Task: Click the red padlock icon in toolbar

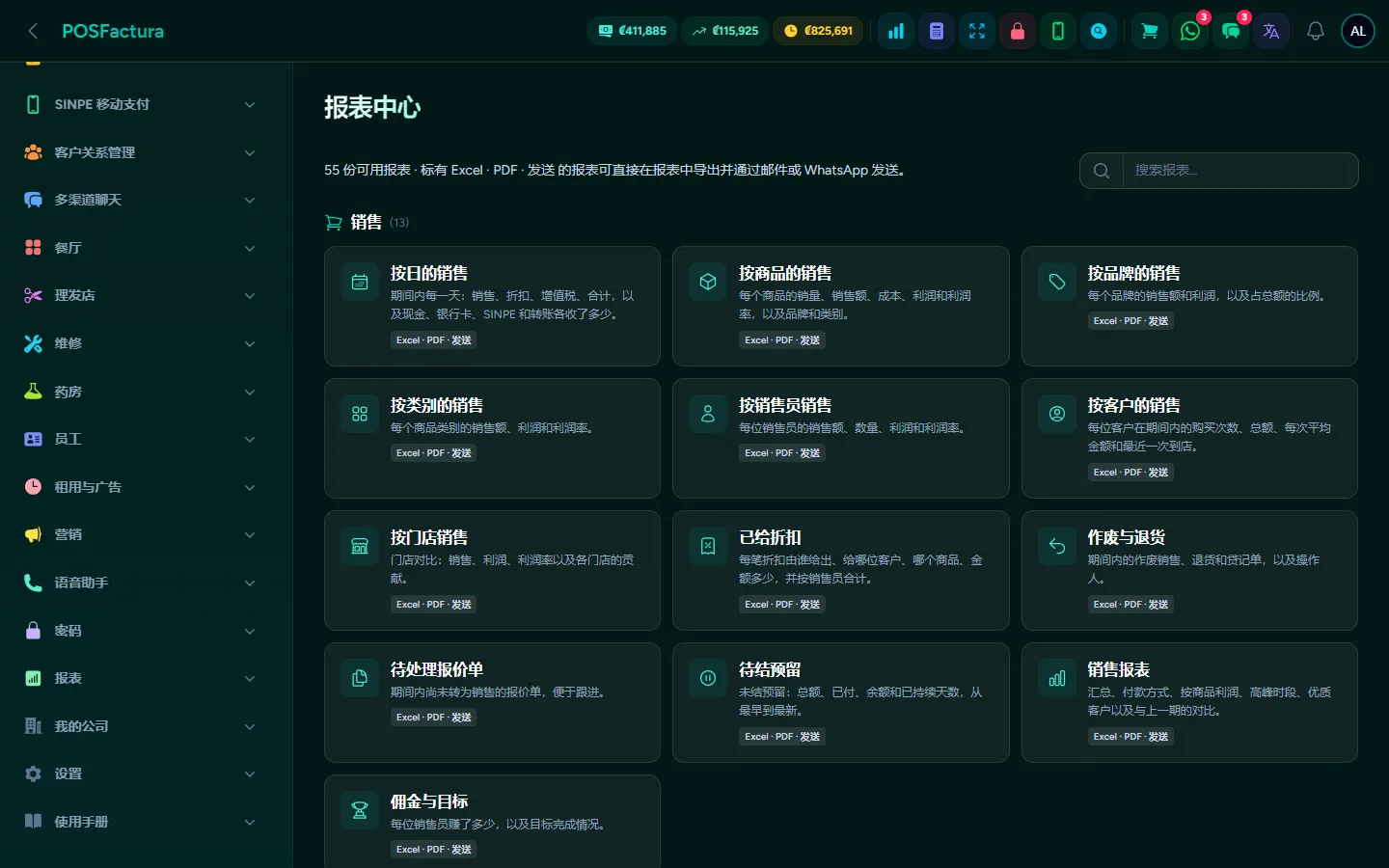Action: pos(1018,31)
